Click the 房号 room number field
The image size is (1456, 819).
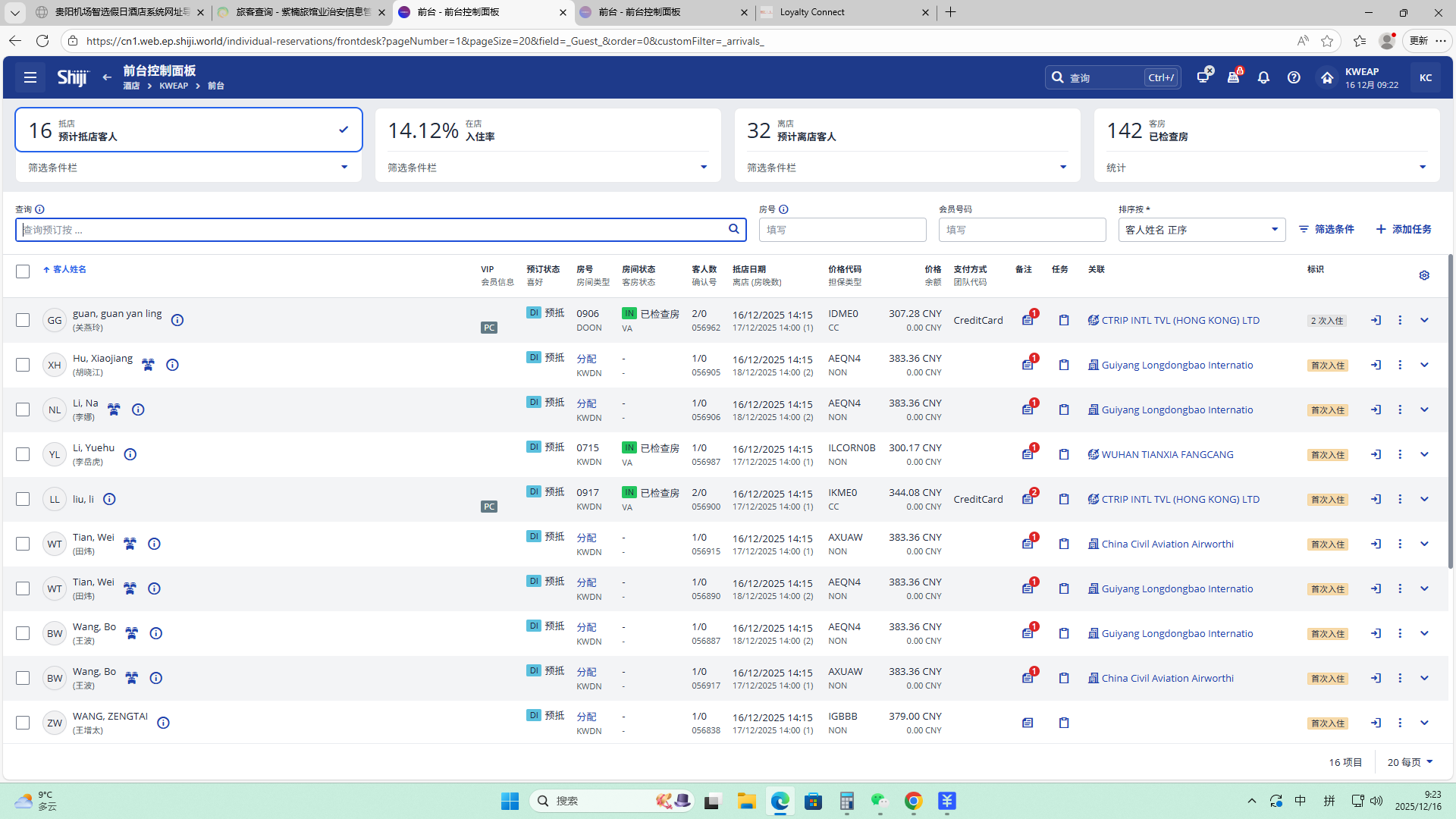[842, 230]
